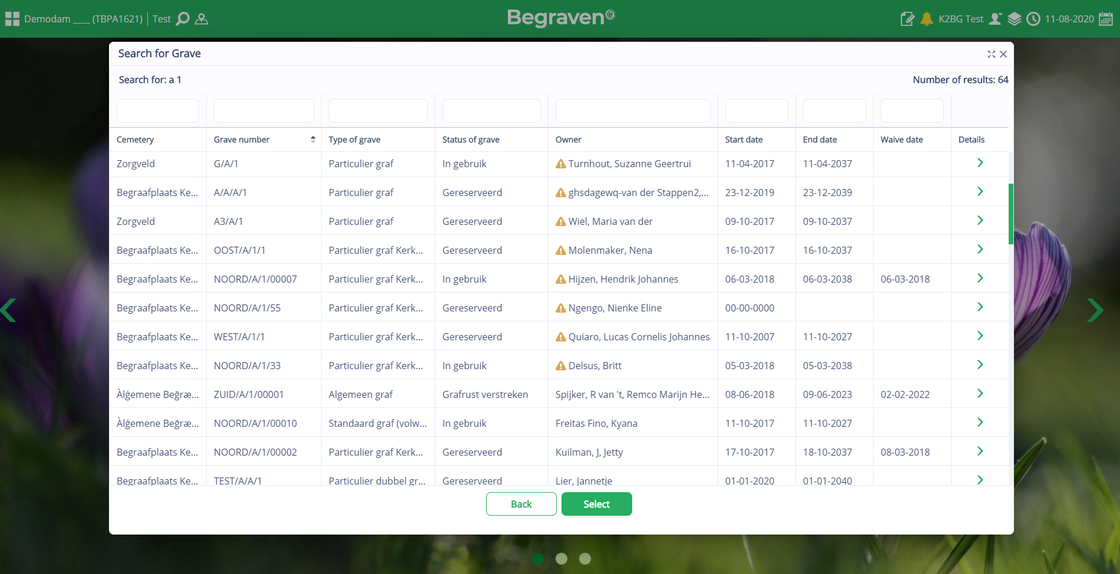Image resolution: width=1120 pixels, height=574 pixels.
Task: Go to next slide with right arrow
Action: (1095, 310)
